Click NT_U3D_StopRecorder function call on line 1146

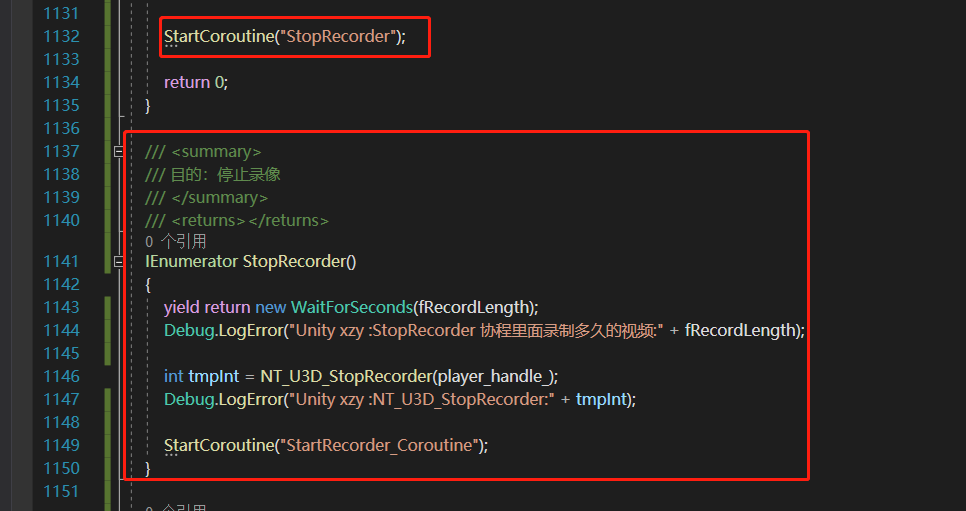(346, 376)
